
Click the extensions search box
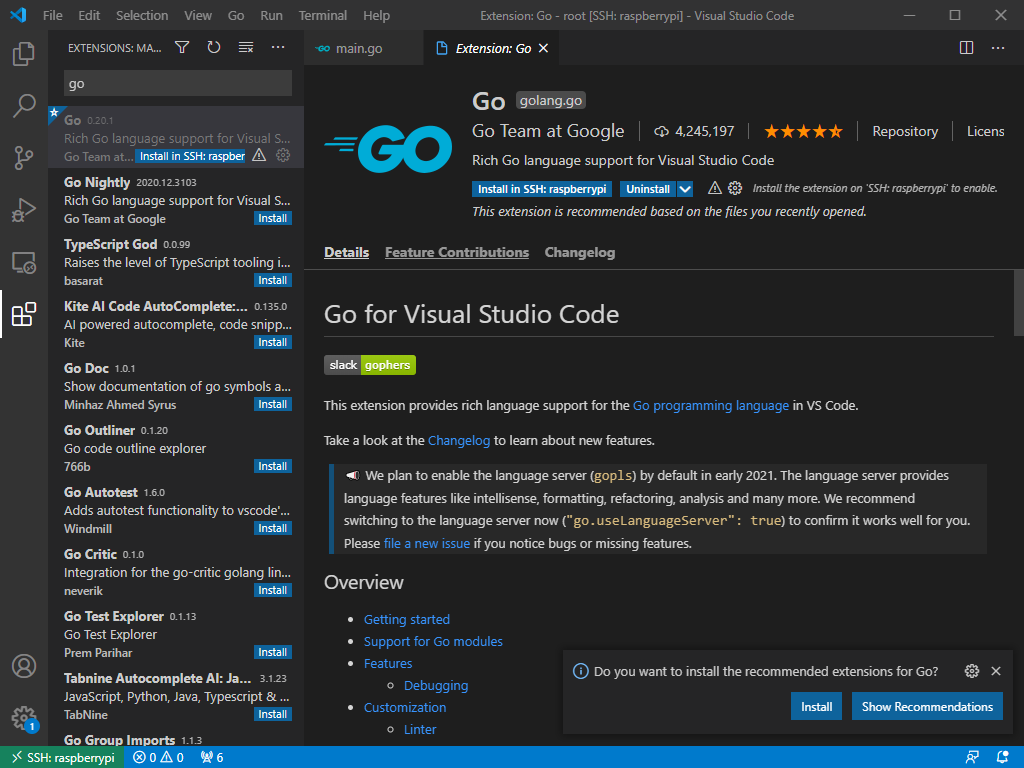click(178, 84)
